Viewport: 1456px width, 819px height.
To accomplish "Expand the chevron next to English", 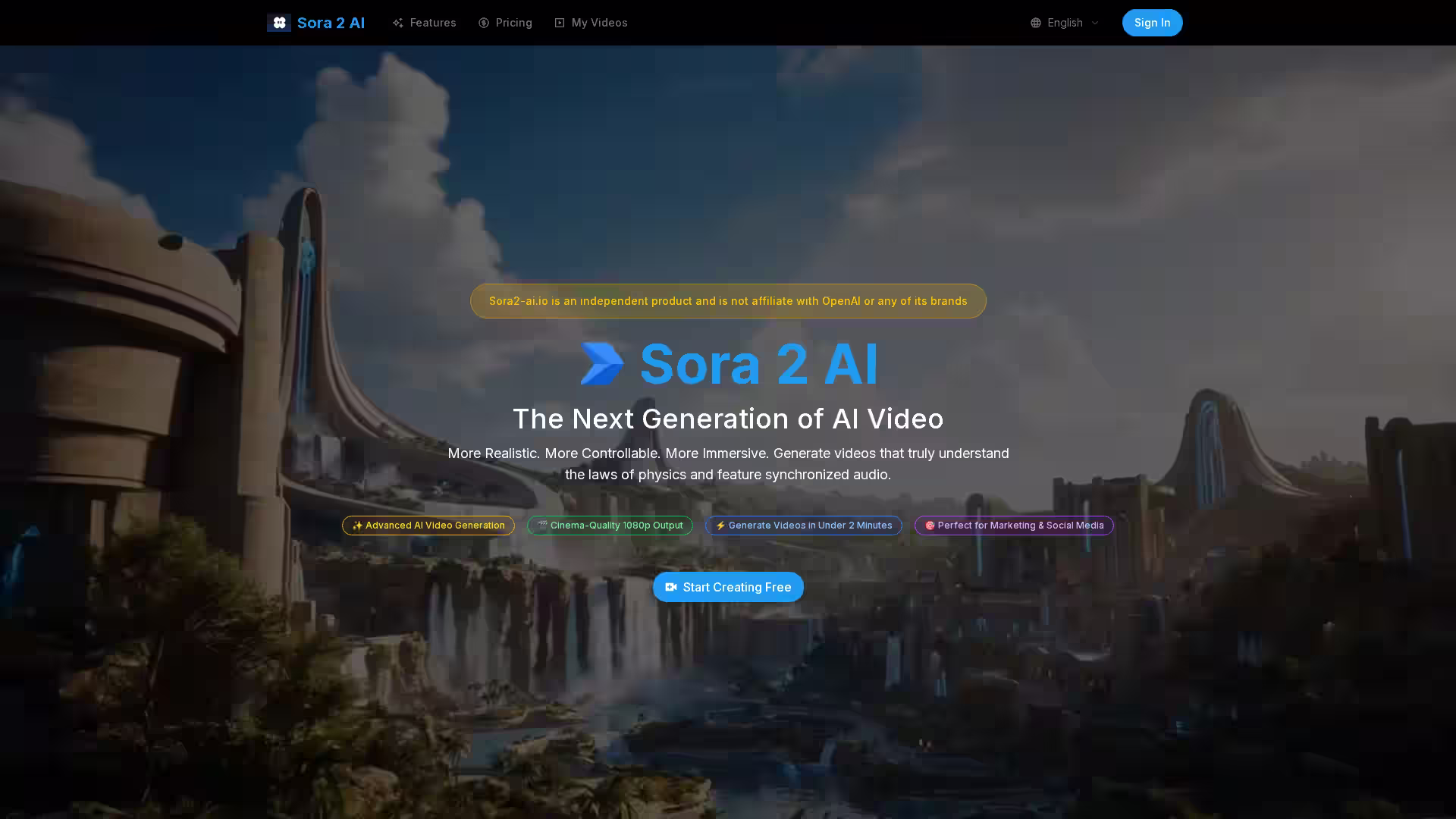I will pyautogui.click(x=1095, y=23).
